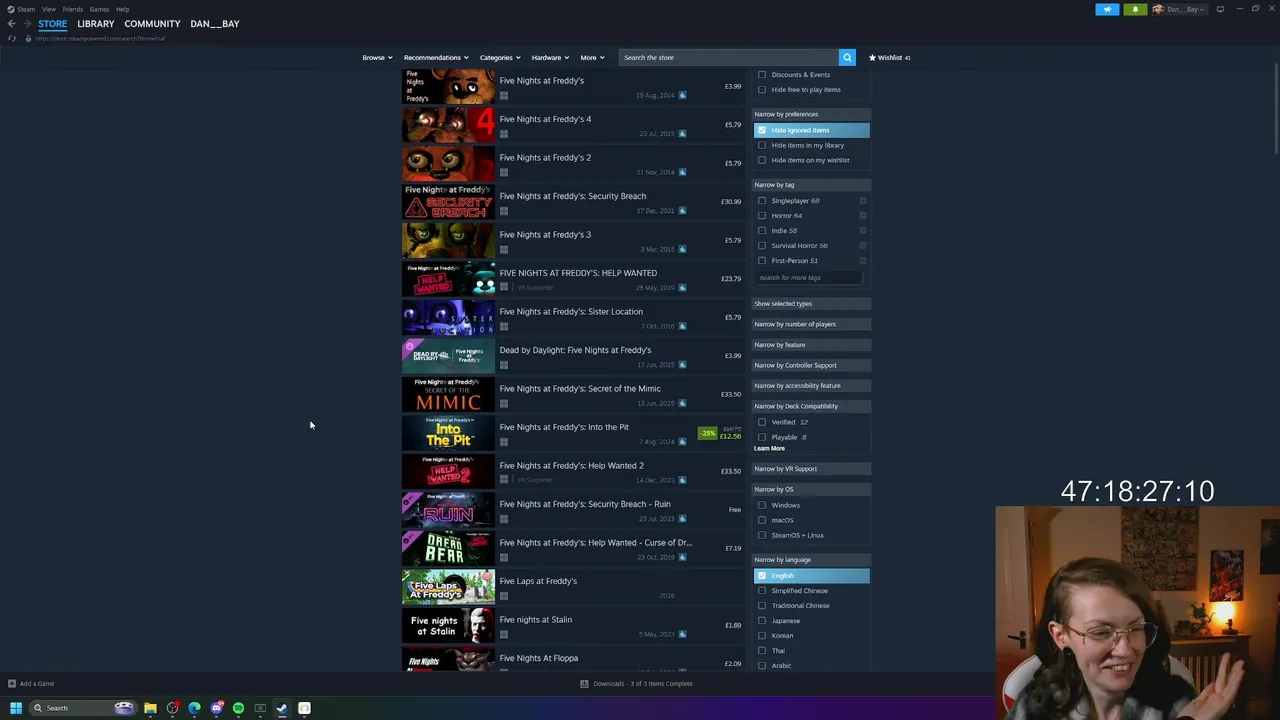Screen dimensions: 1280x720
Task: Open the Windows Start menu
Action: click(16, 708)
